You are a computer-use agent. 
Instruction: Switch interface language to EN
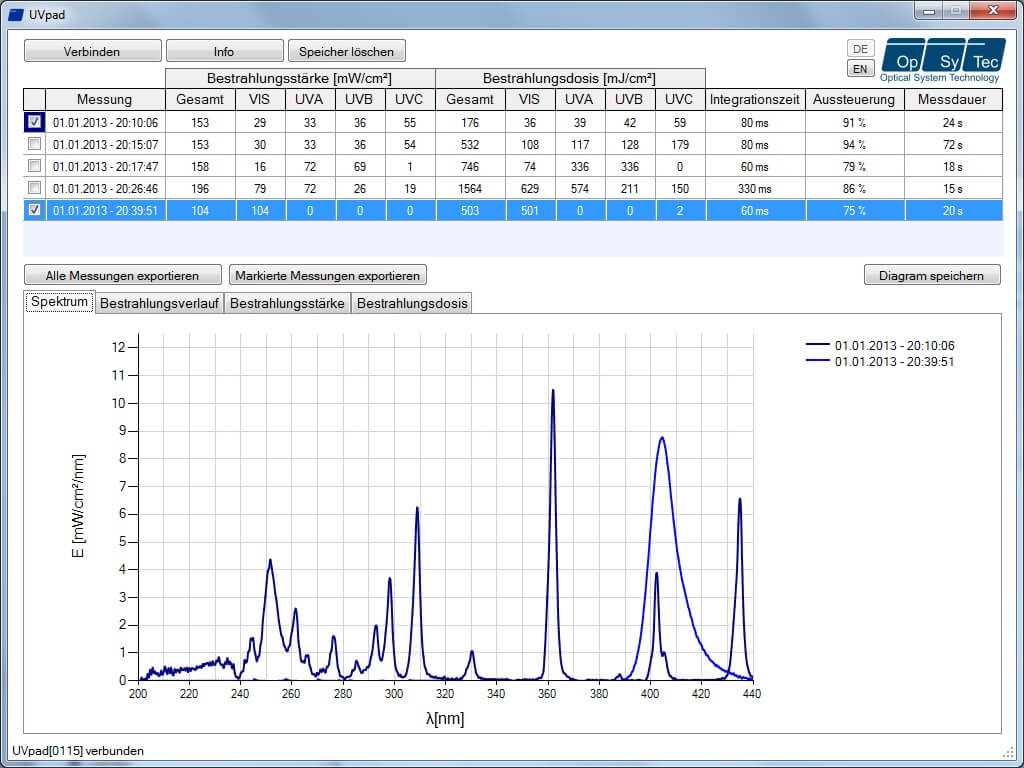(x=856, y=67)
